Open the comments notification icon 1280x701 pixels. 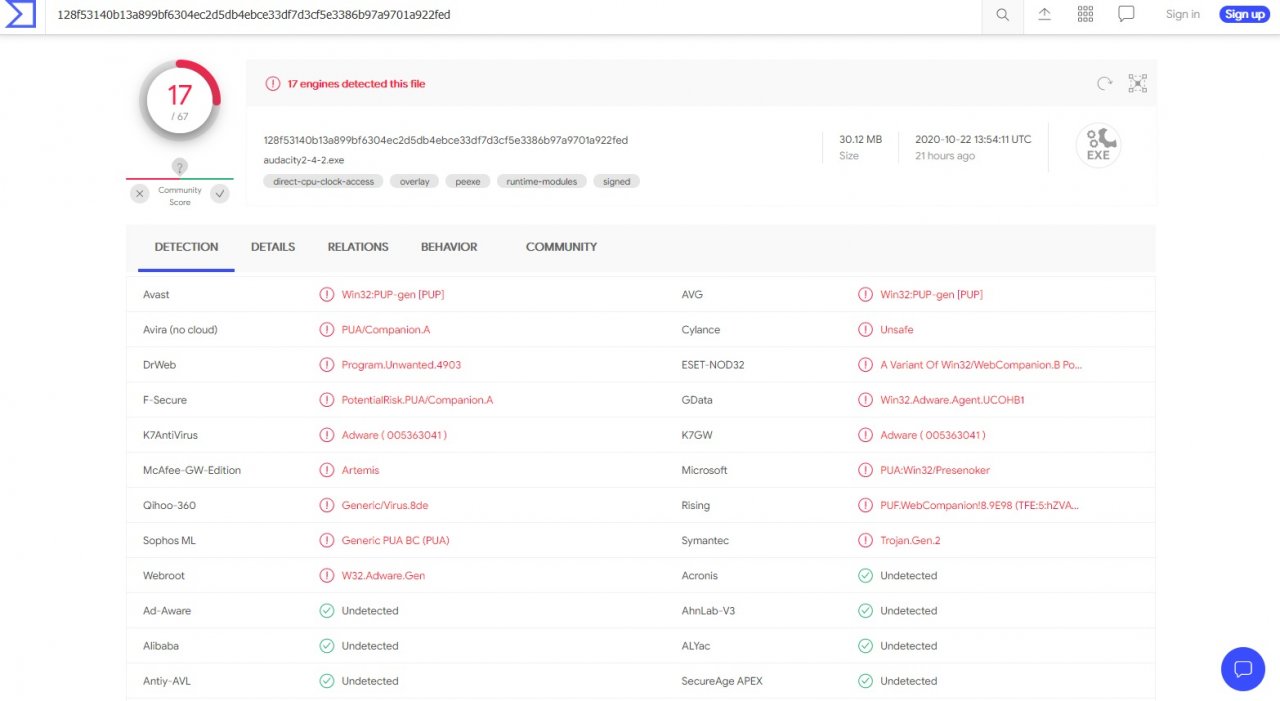pos(1126,14)
